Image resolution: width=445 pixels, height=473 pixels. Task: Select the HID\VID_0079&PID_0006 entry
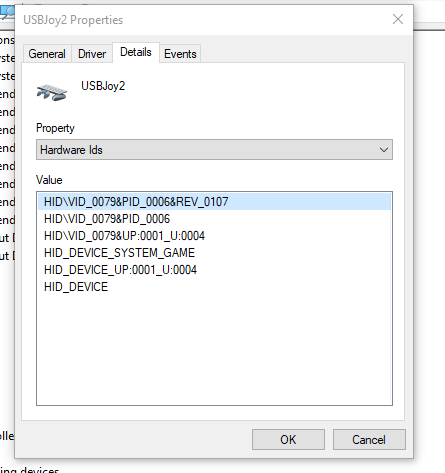(x=107, y=219)
